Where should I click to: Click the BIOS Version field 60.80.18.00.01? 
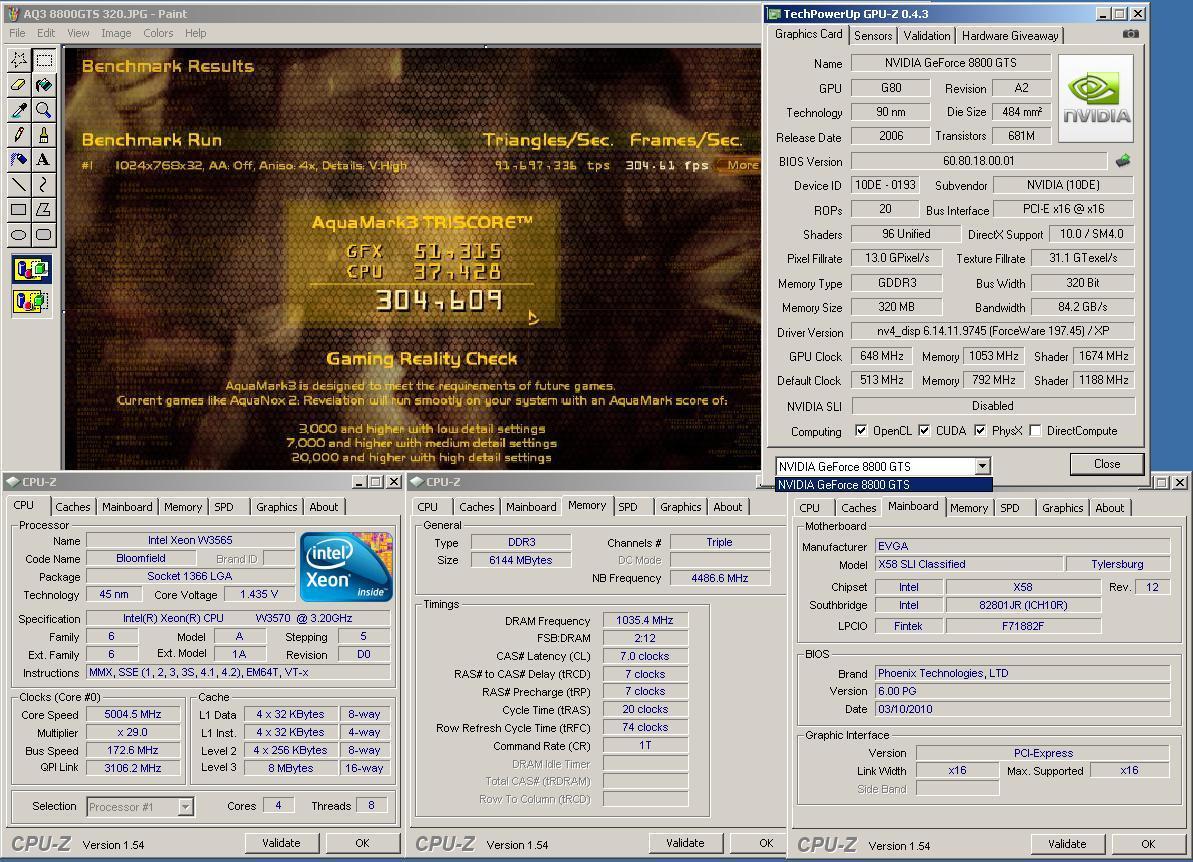(x=978, y=161)
